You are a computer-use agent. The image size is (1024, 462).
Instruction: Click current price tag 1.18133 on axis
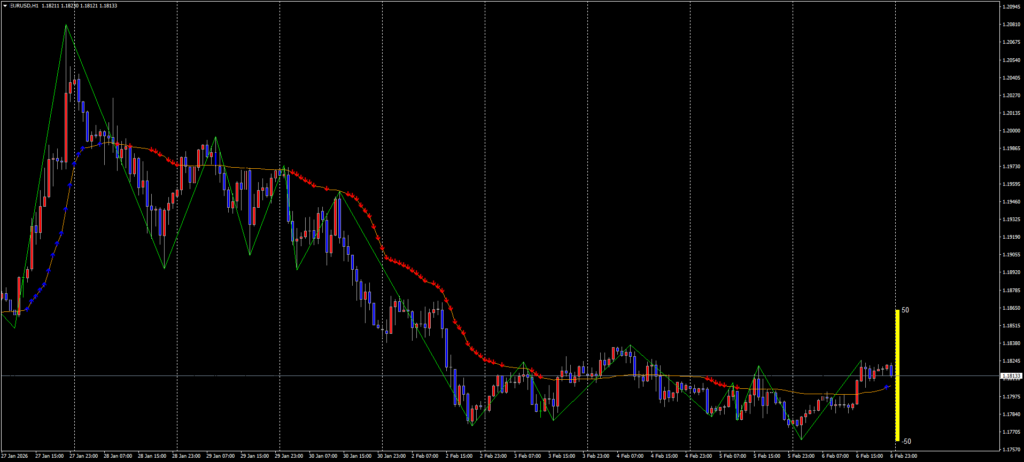pyautogui.click(x=1010, y=376)
